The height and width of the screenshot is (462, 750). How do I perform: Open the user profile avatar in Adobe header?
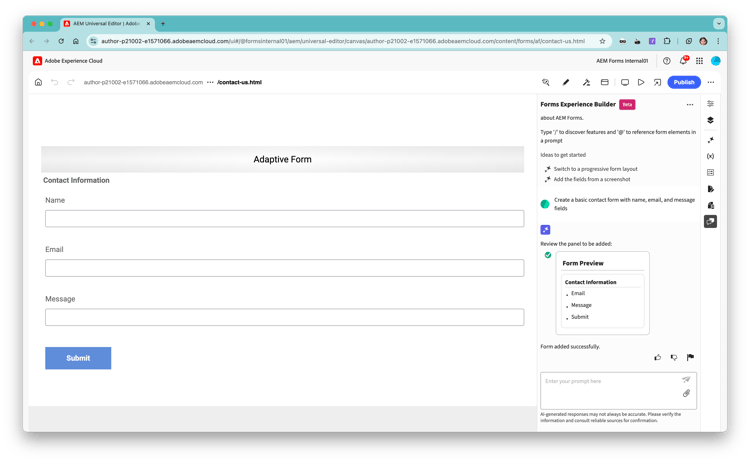tap(716, 61)
